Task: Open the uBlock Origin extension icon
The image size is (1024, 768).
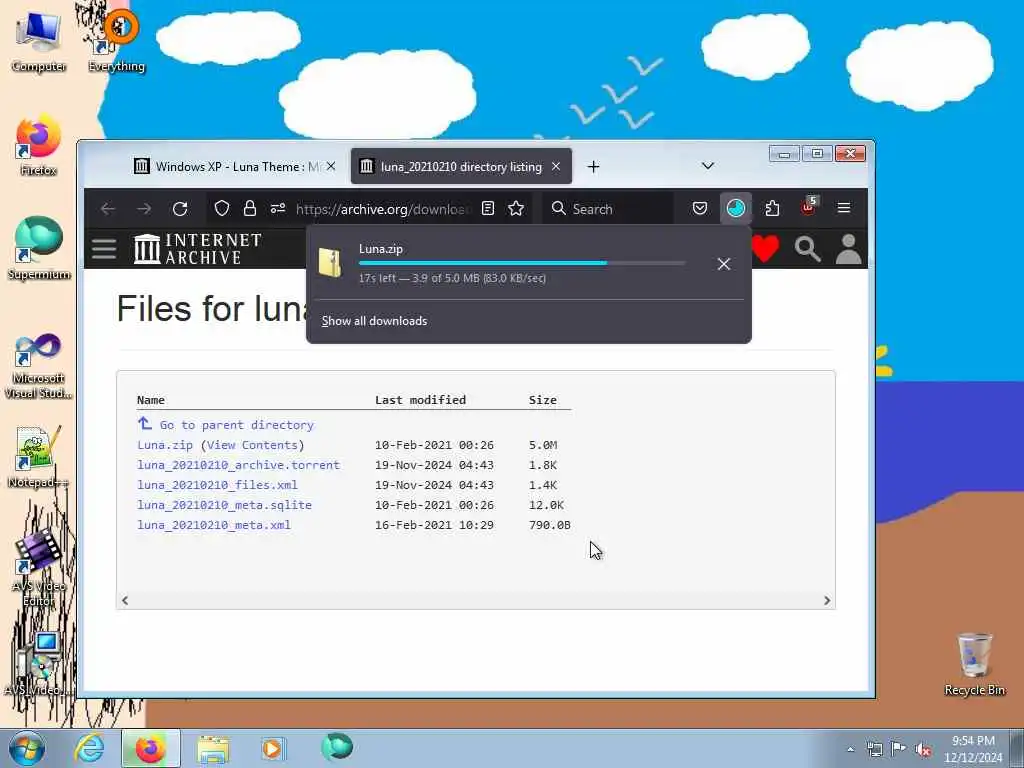Action: coord(808,207)
